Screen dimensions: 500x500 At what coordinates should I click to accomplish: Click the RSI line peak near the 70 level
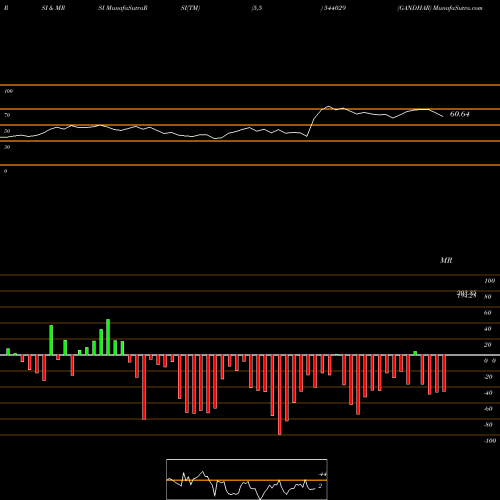coord(328,107)
